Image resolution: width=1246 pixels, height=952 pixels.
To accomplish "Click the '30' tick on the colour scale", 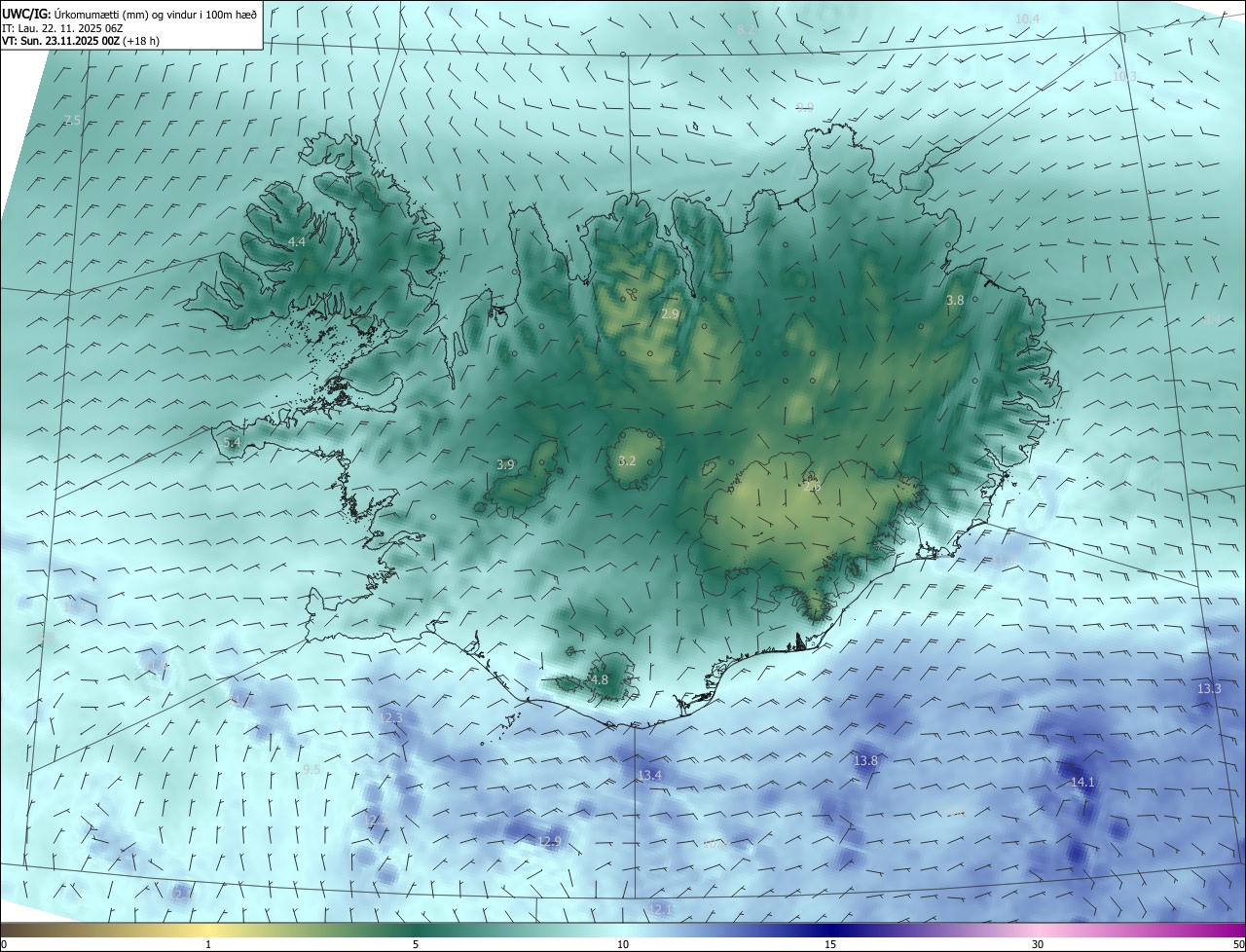I will pos(1038,945).
